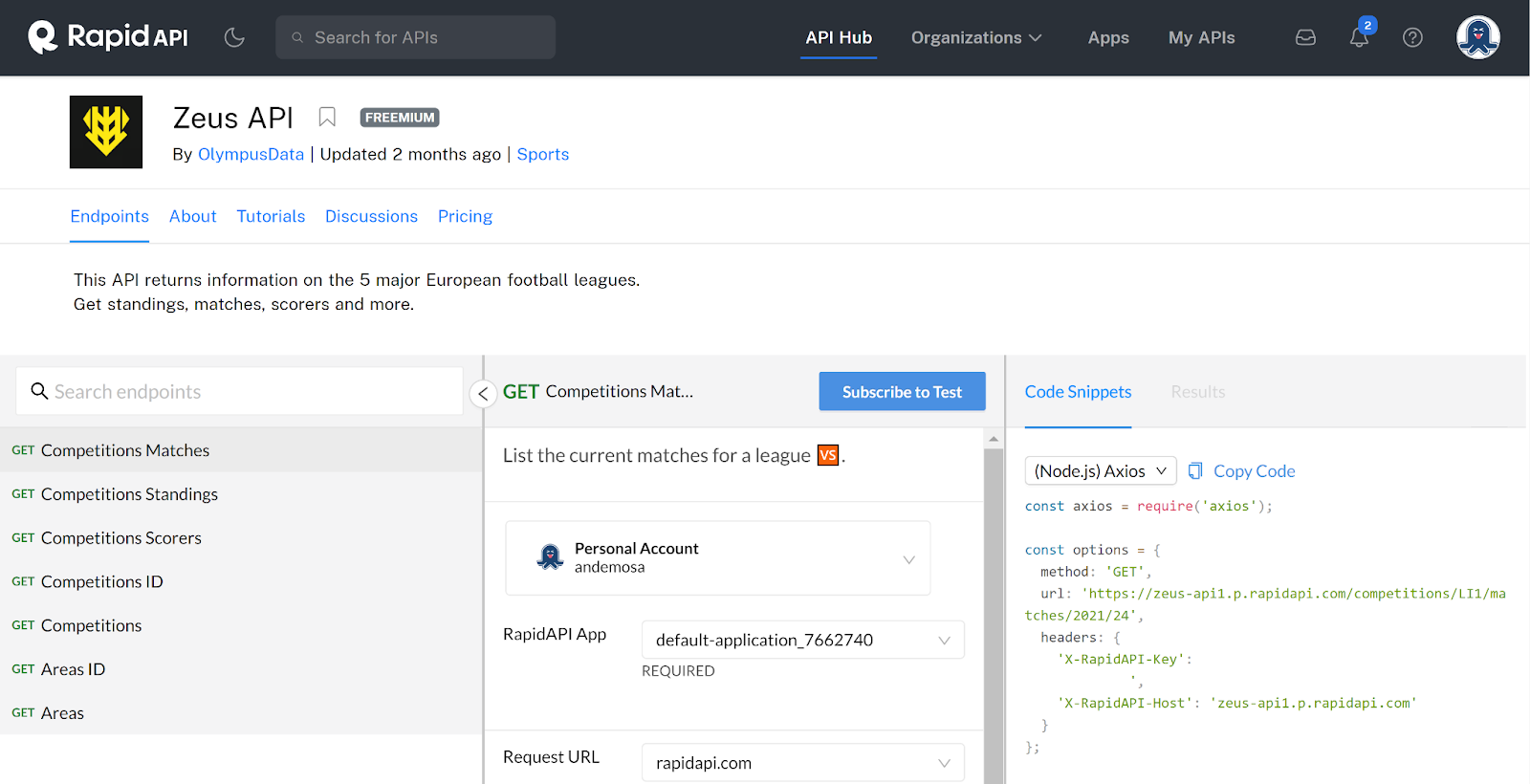Open the OlympusData provider link

251,154
